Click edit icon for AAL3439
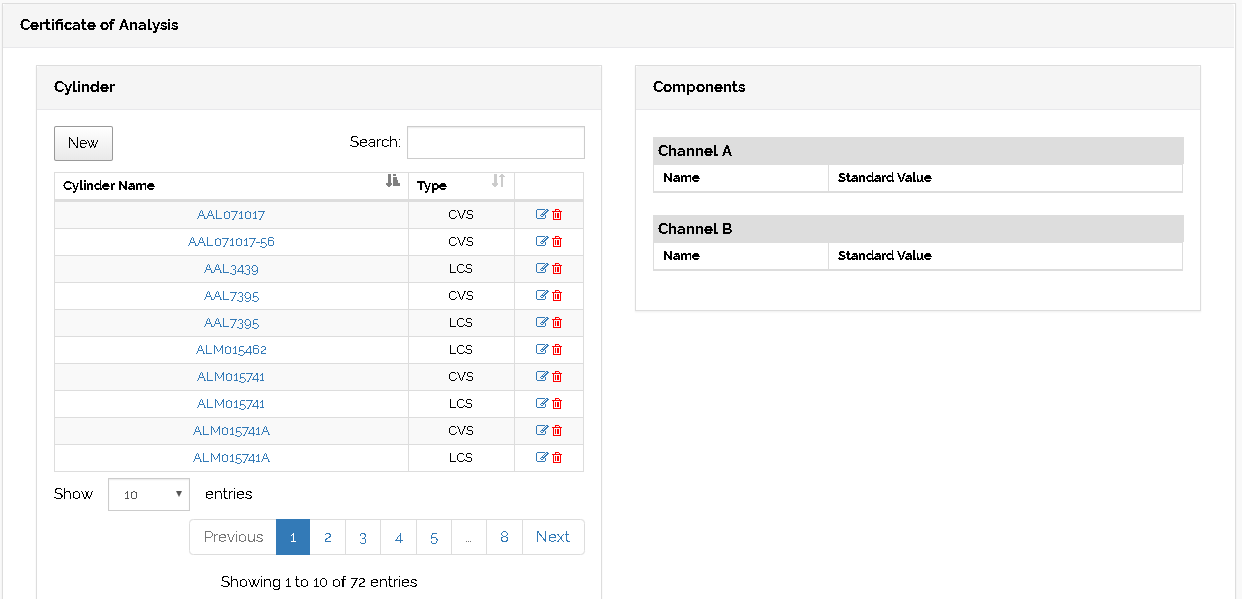 point(542,268)
